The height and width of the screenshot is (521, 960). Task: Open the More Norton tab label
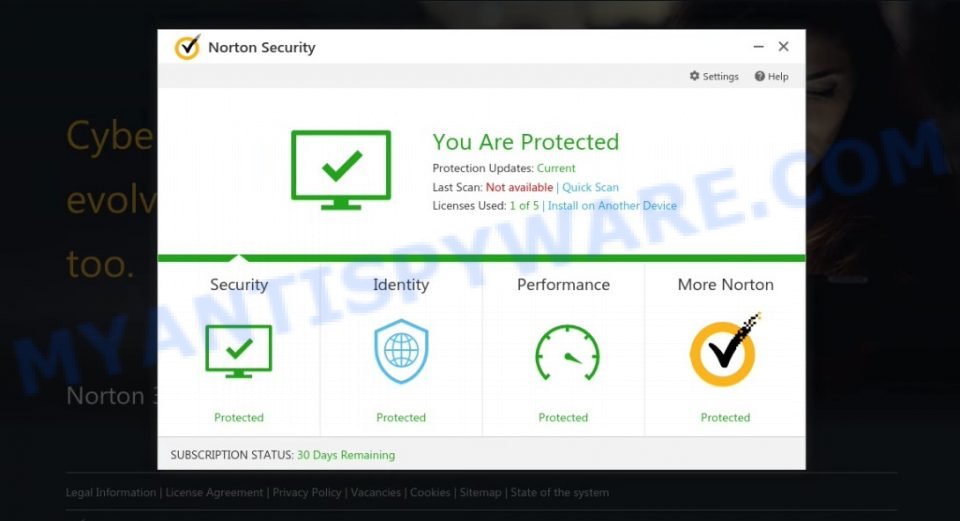click(x=726, y=285)
